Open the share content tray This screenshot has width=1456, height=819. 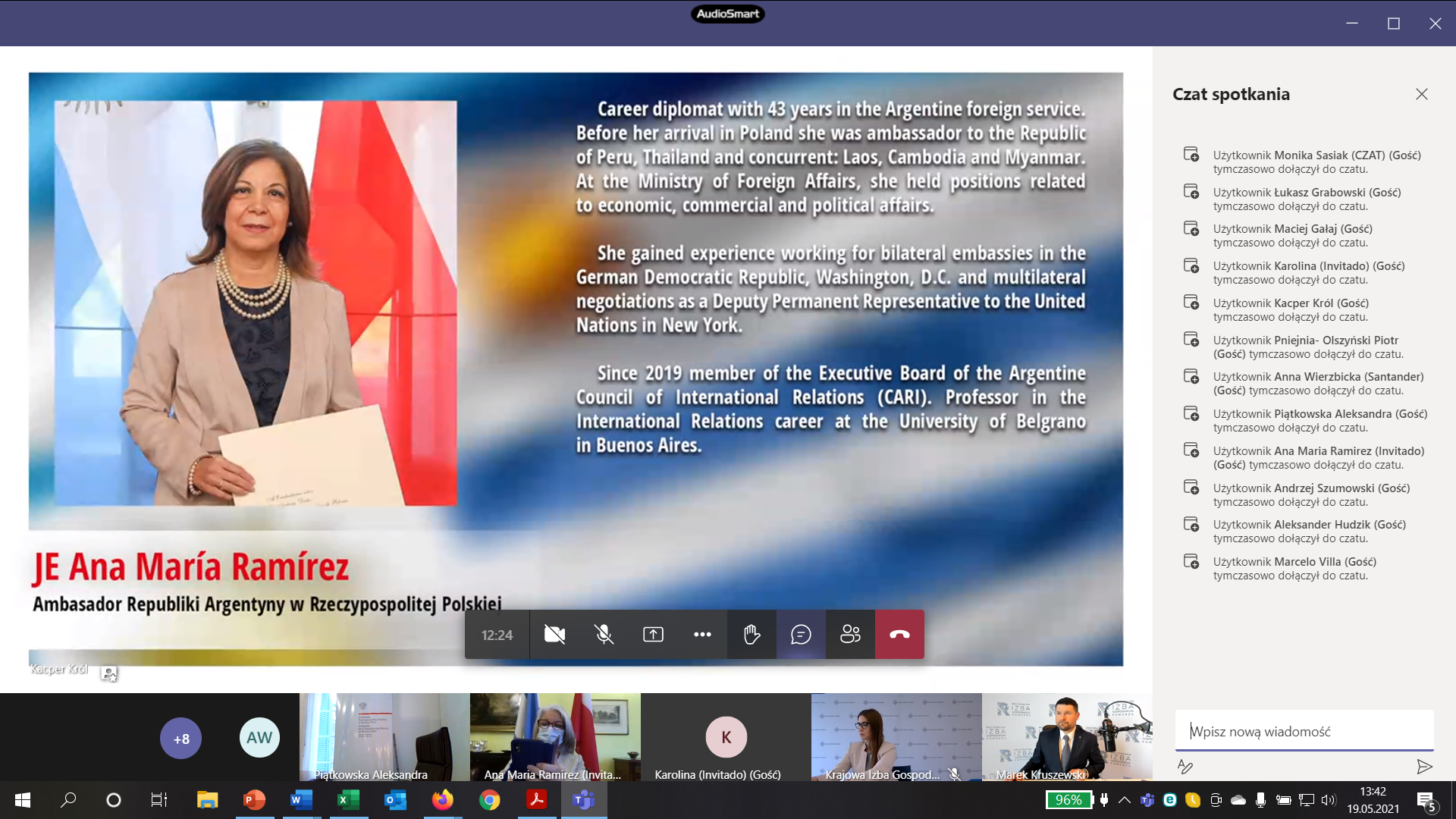click(x=653, y=635)
